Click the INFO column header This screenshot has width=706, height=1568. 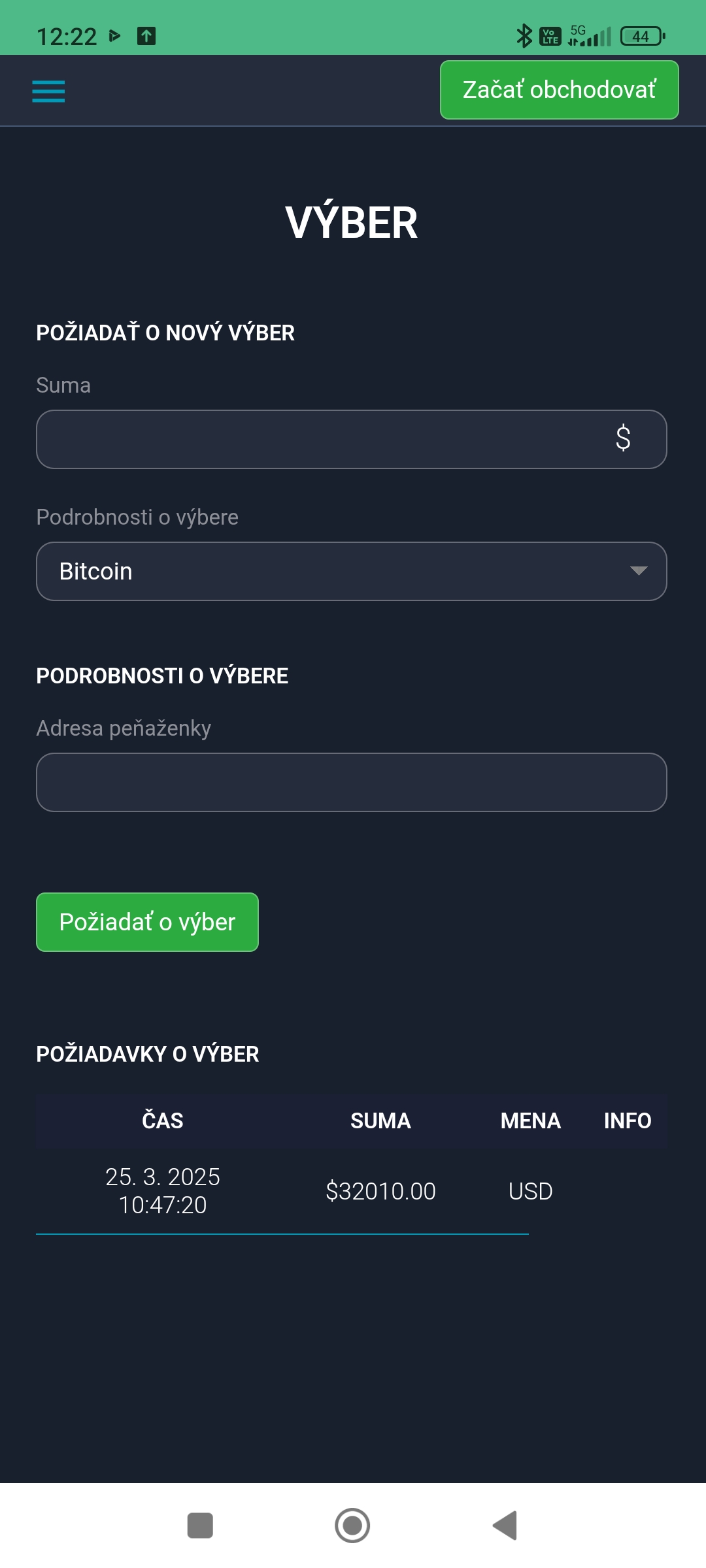(x=628, y=1121)
